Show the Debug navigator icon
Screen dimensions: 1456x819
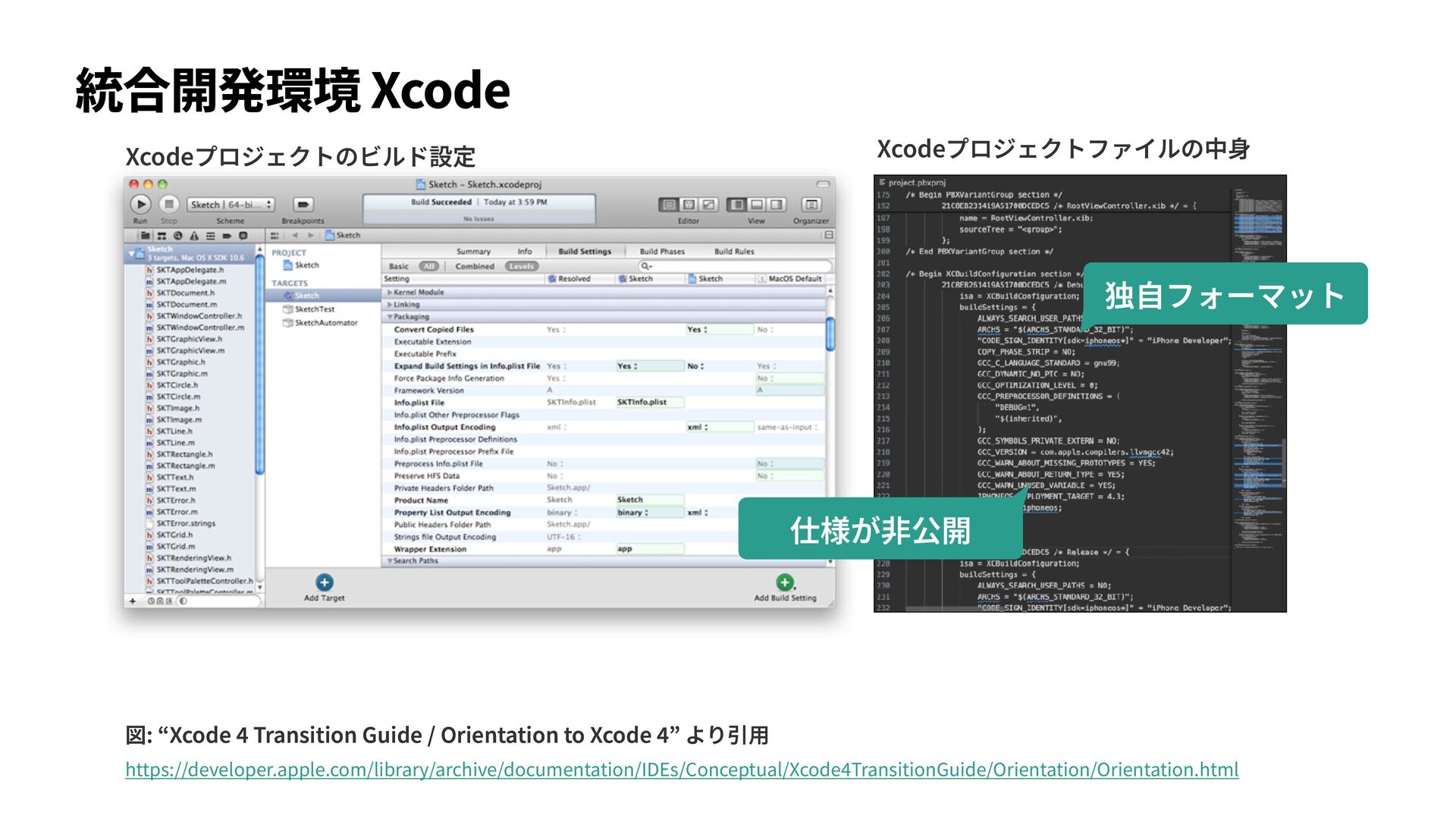click(211, 236)
